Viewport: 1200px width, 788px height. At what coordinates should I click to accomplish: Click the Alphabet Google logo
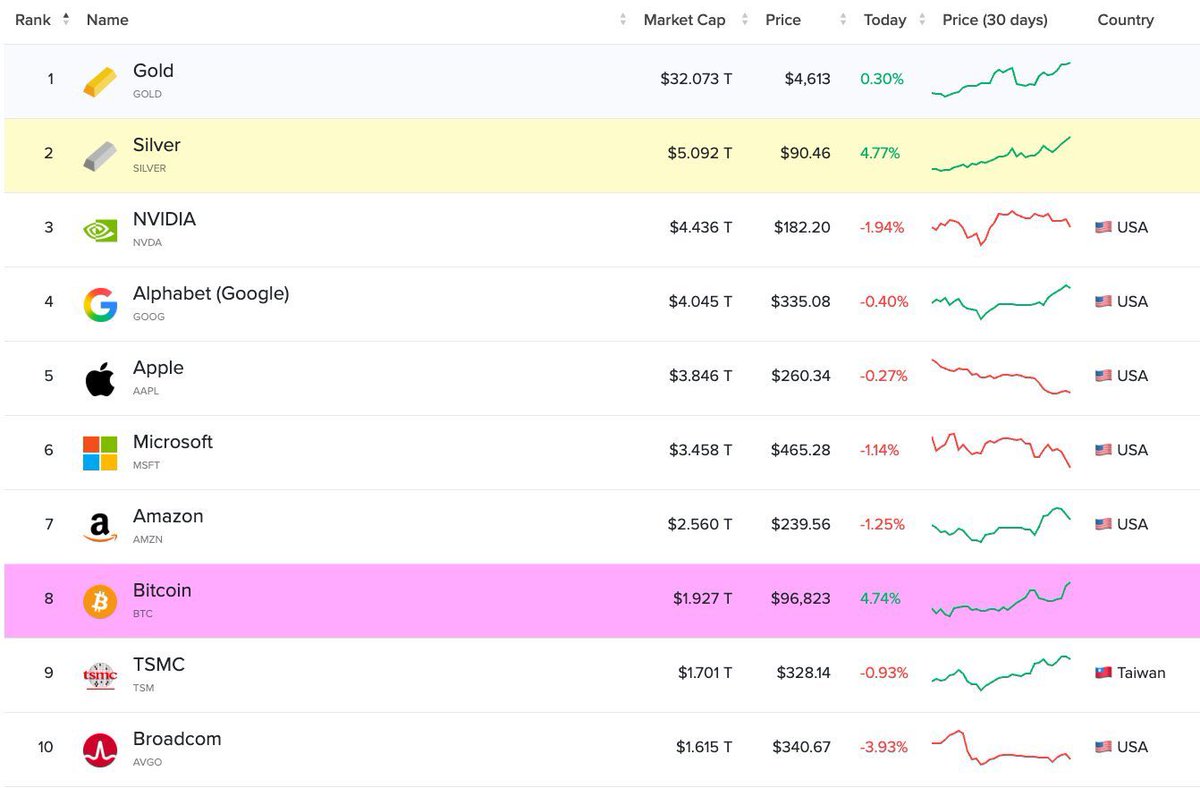100,304
